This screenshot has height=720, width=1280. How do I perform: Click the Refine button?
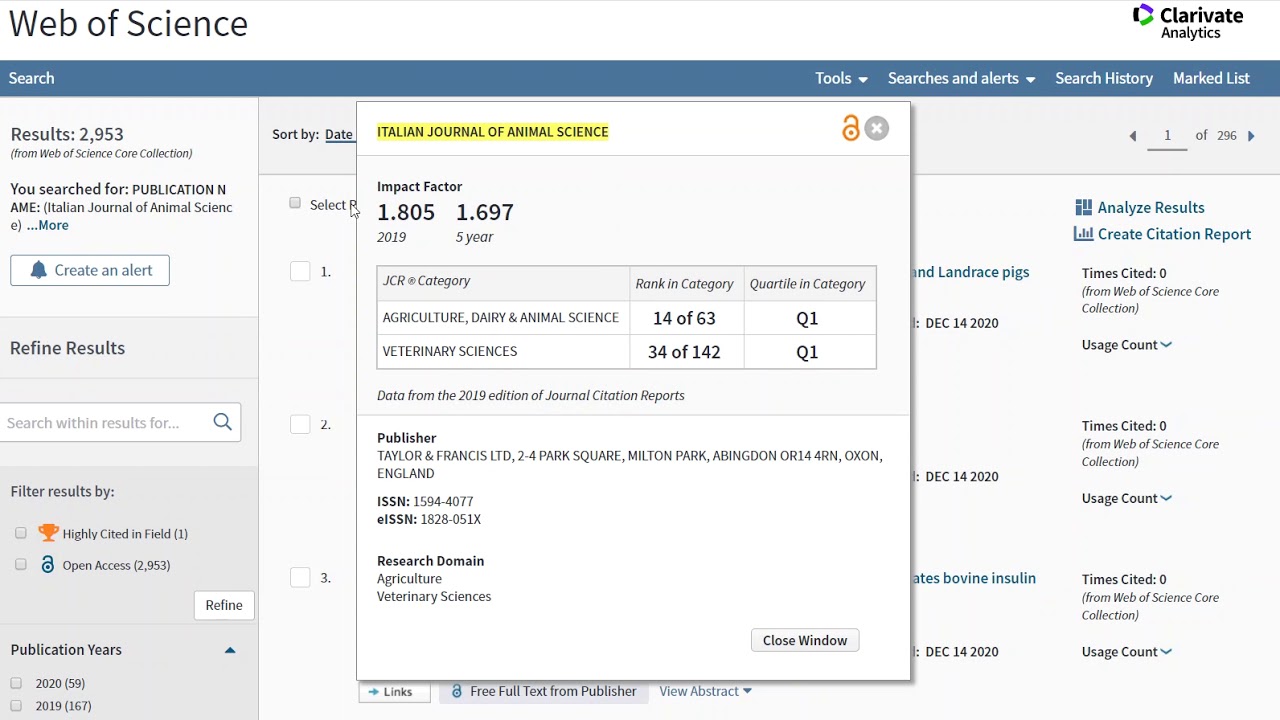224,605
